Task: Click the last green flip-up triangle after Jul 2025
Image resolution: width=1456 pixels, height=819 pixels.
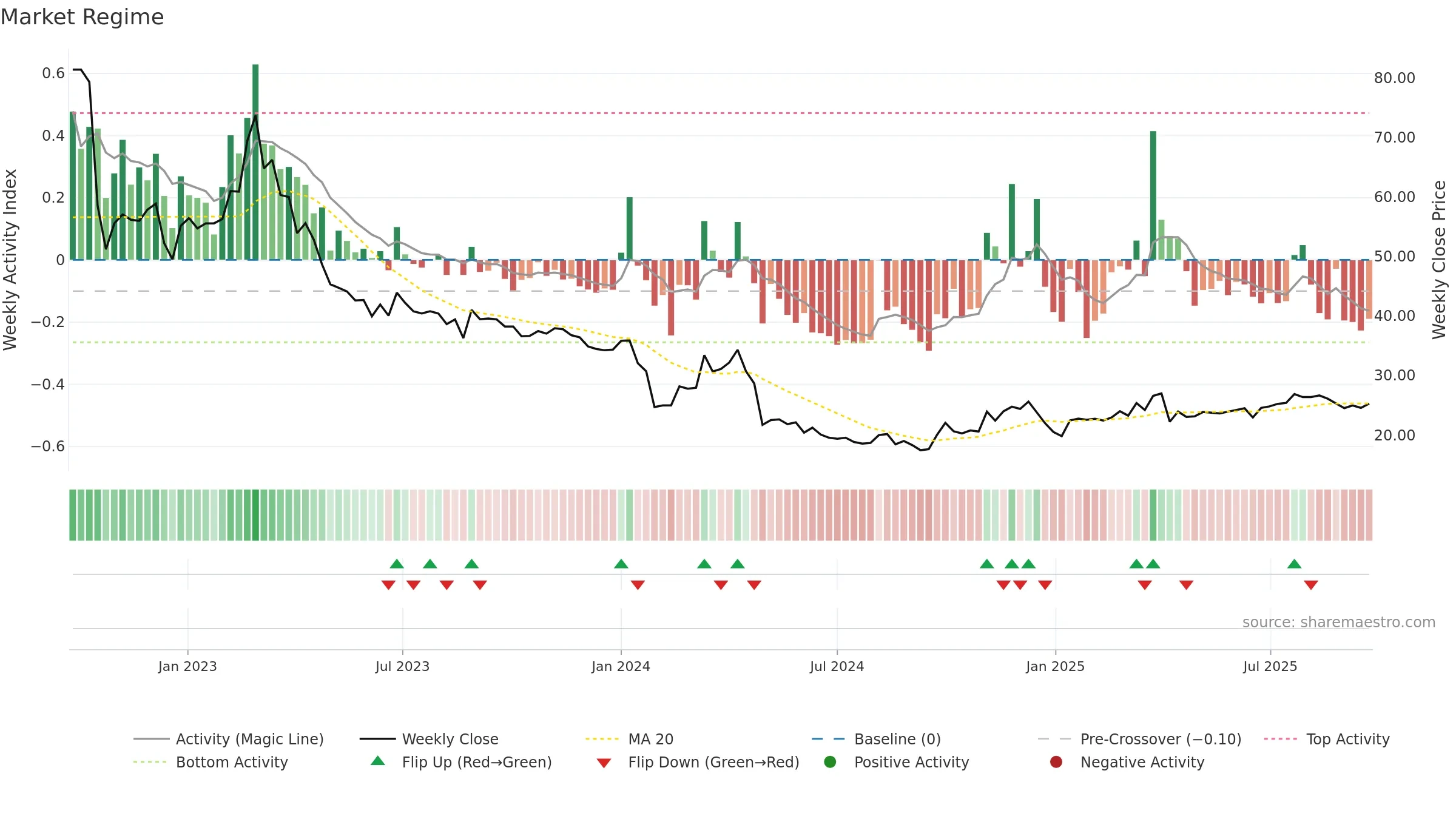Action: 1294,564
